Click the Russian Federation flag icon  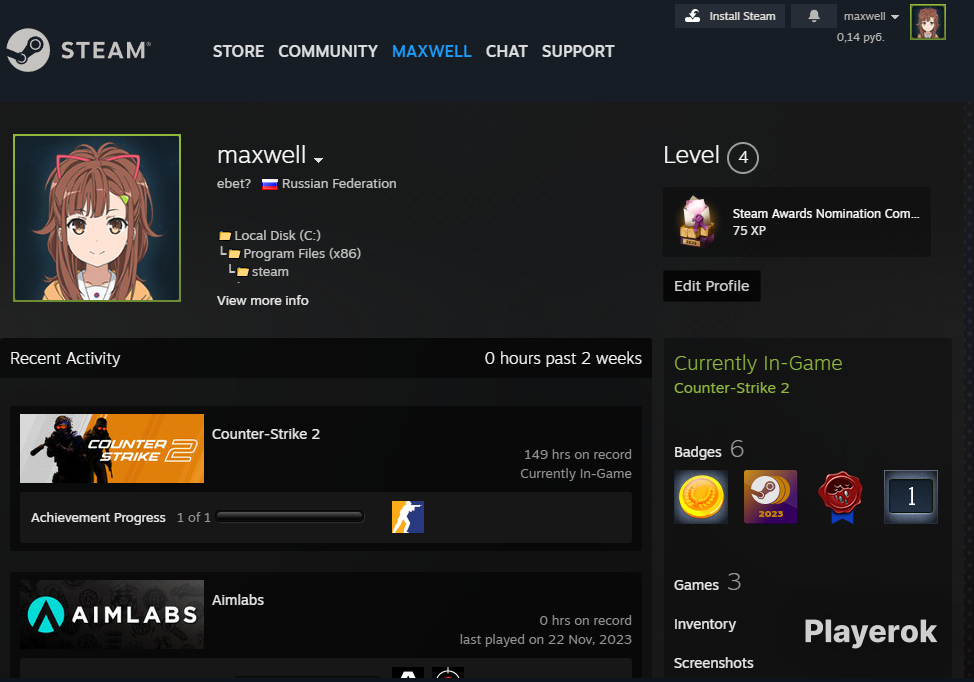[270, 184]
